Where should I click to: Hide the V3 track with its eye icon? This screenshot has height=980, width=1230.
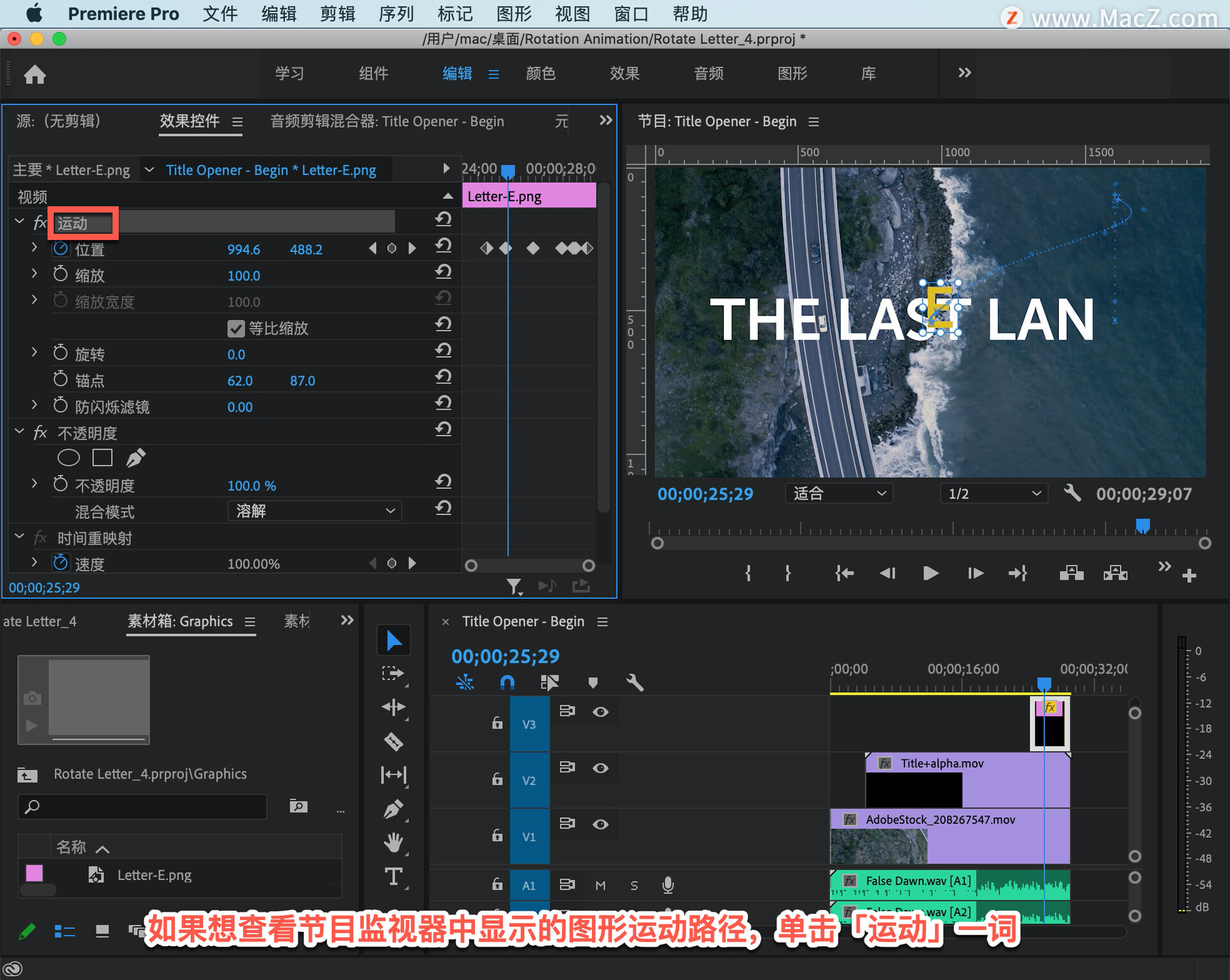coord(600,712)
